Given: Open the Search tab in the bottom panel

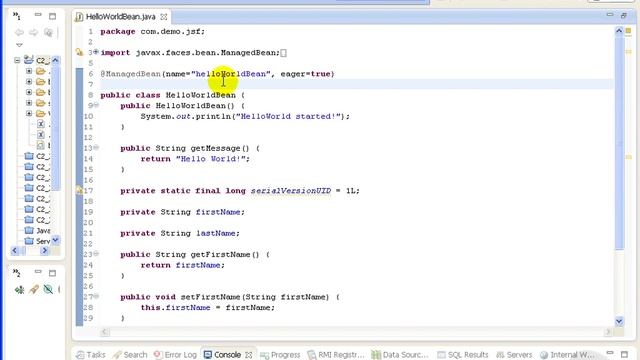Looking at the screenshot, I should (130, 355).
